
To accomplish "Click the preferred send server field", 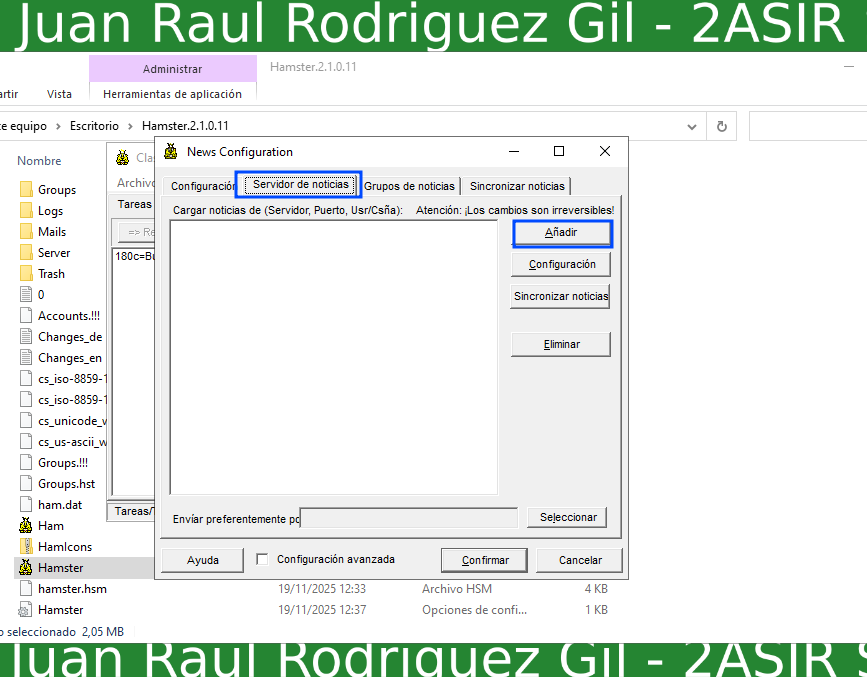I will [x=409, y=518].
